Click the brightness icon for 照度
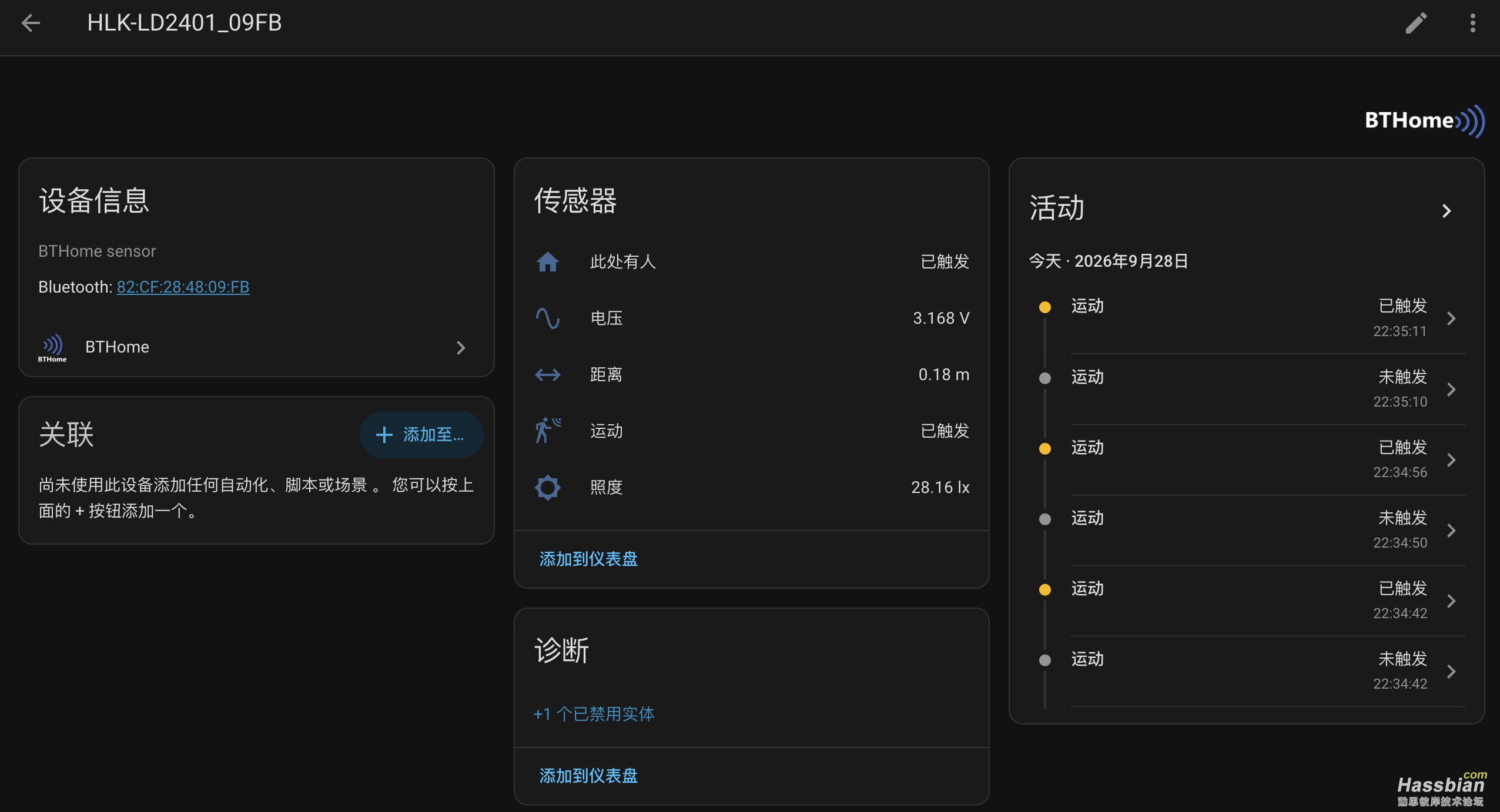 547,487
